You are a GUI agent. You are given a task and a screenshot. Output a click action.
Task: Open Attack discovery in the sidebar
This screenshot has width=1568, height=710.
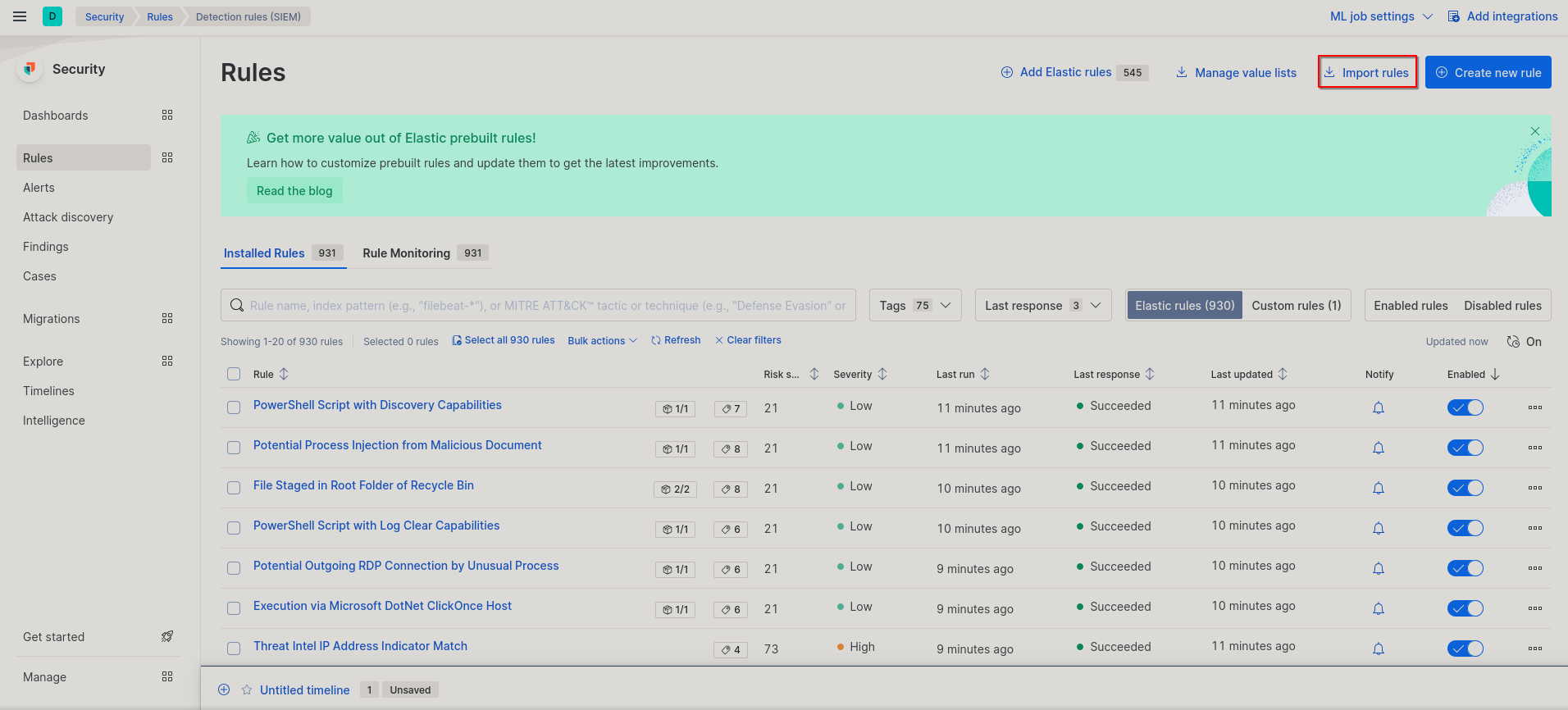click(68, 217)
